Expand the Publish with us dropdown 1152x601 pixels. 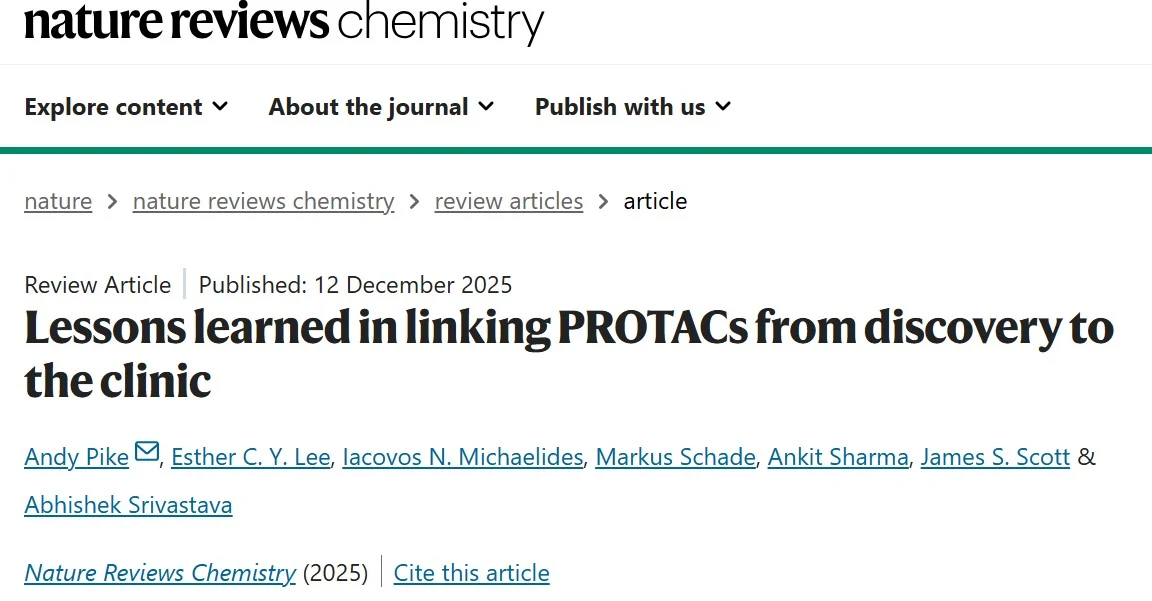619,107
